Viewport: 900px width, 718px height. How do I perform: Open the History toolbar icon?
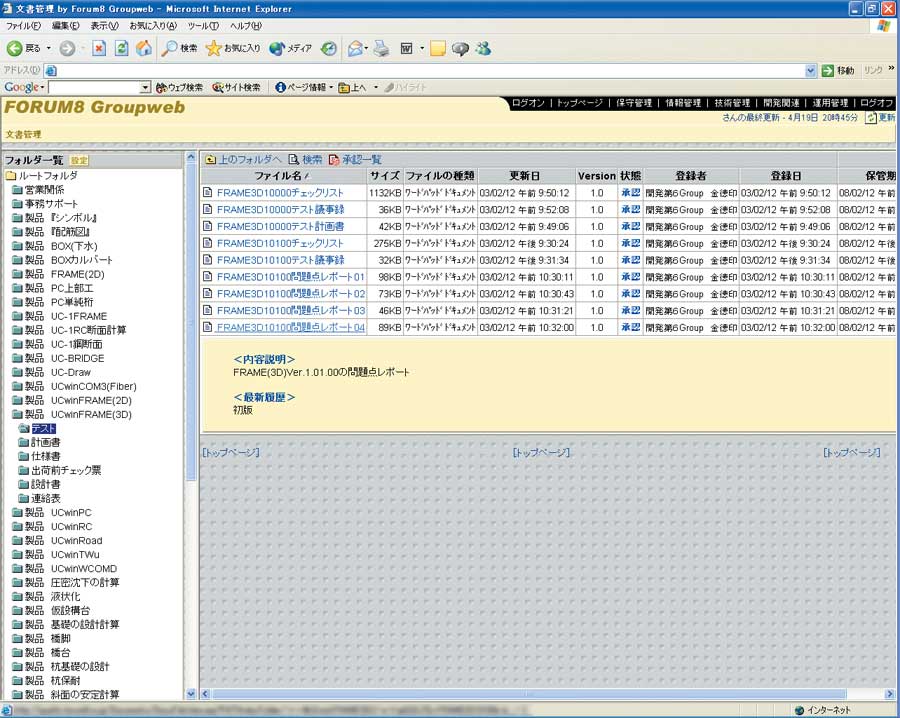tap(328, 49)
